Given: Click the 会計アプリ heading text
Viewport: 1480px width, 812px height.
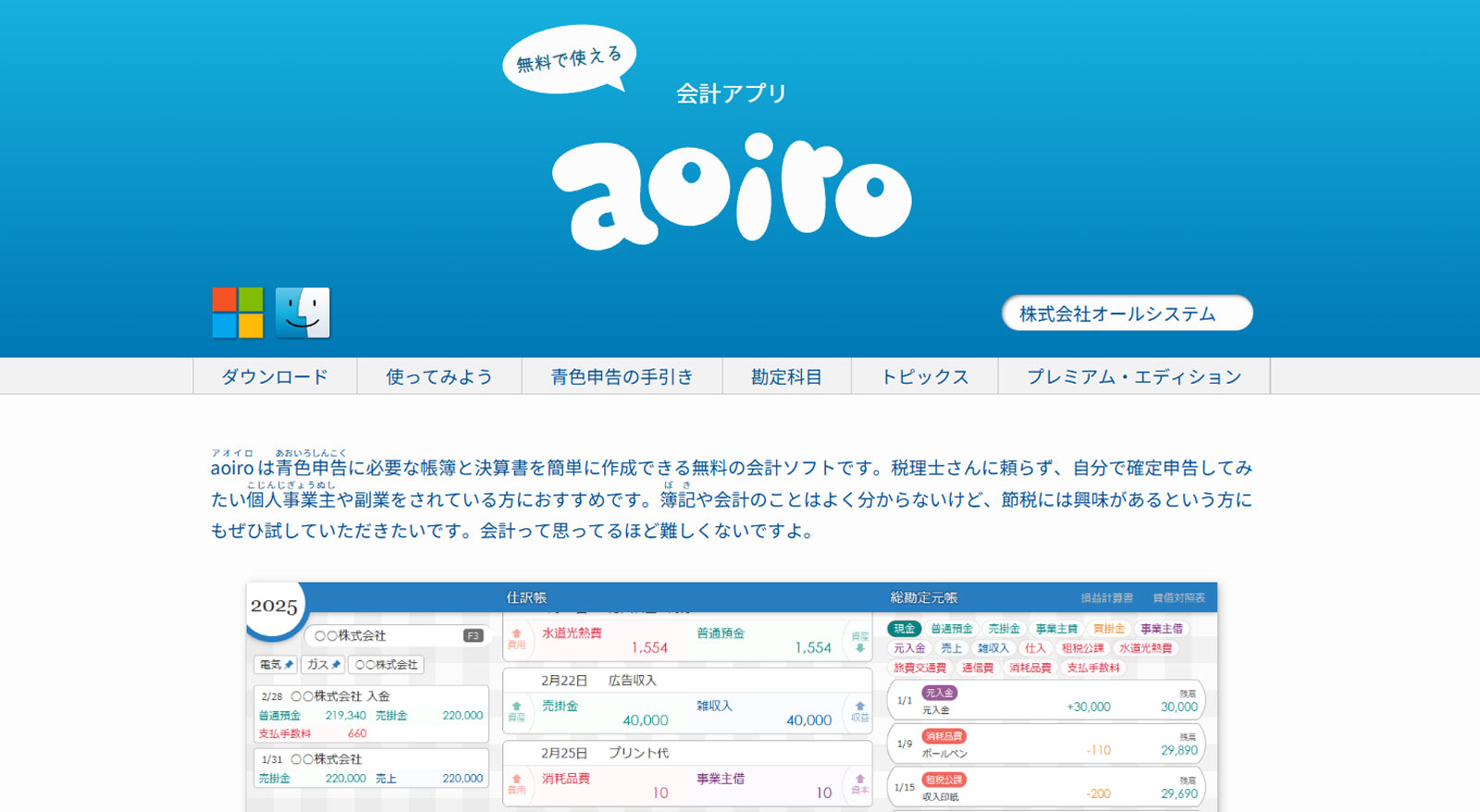Looking at the screenshot, I should pos(732,92).
